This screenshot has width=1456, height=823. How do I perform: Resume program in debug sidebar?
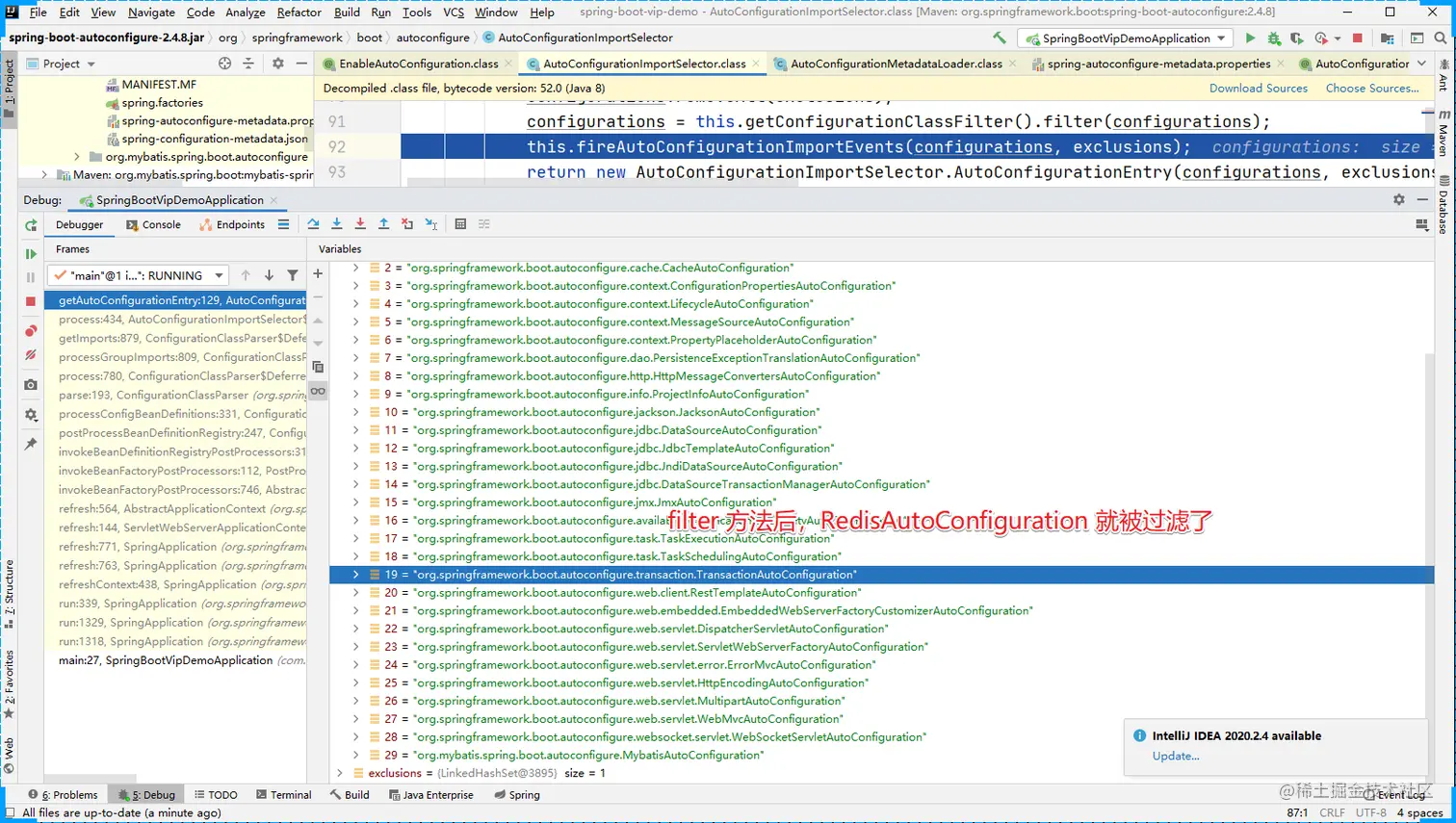(x=31, y=254)
